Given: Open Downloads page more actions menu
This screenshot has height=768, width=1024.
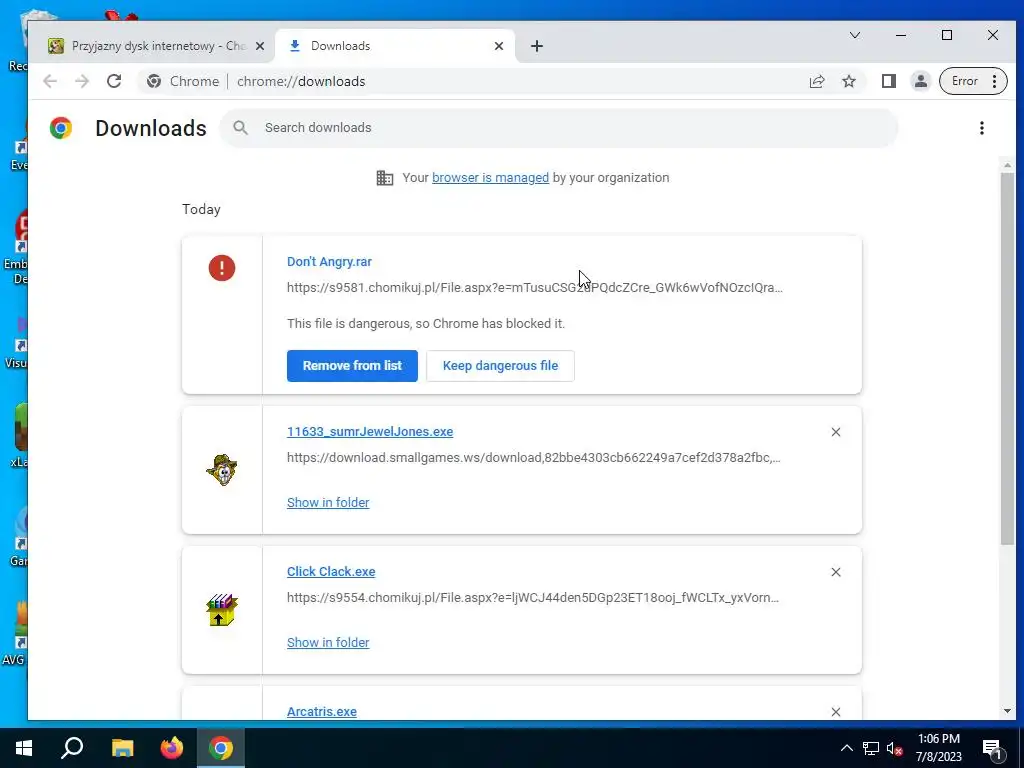Looking at the screenshot, I should click(982, 128).
